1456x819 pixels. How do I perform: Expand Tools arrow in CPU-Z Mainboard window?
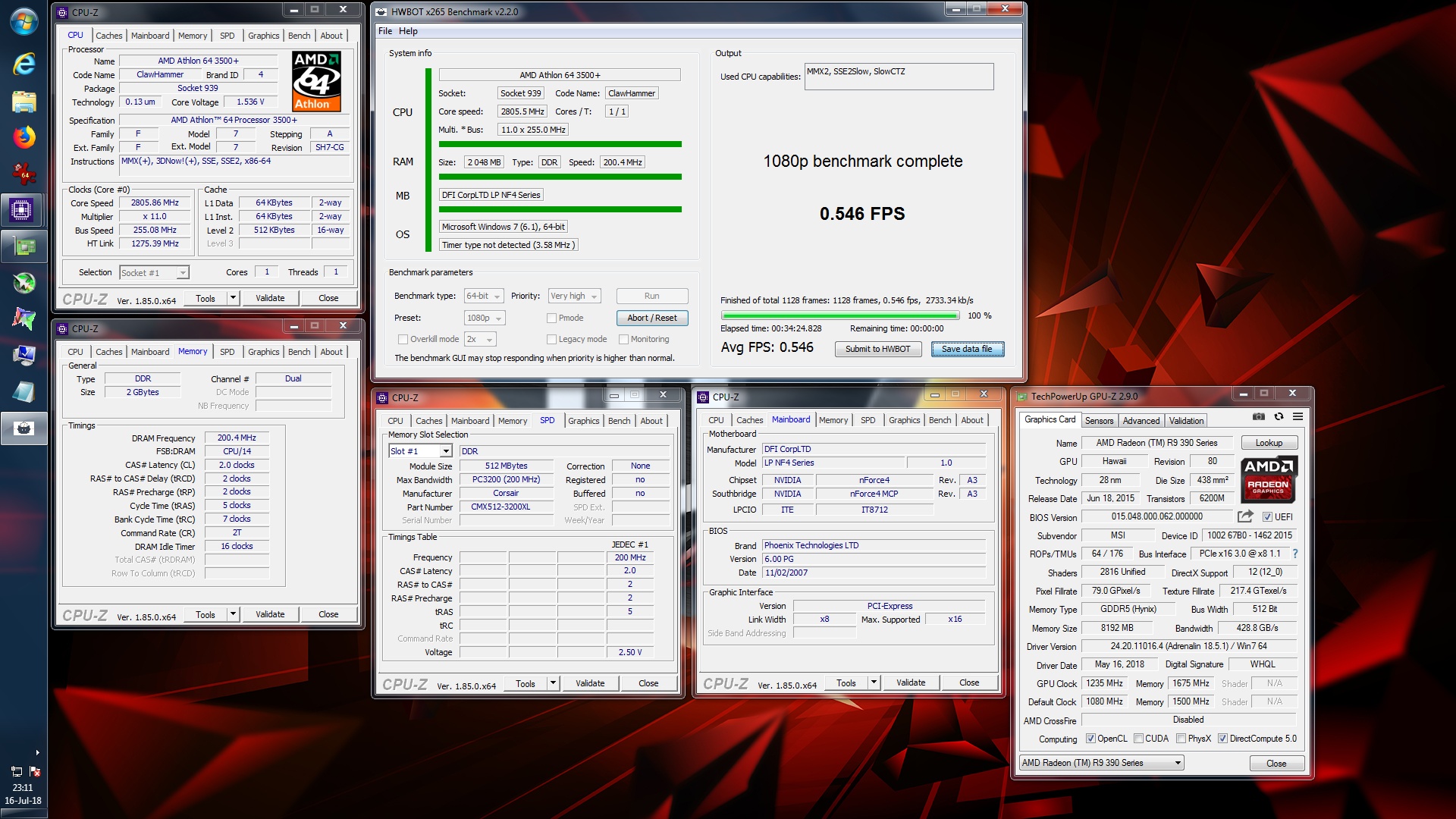coord(874,682)
